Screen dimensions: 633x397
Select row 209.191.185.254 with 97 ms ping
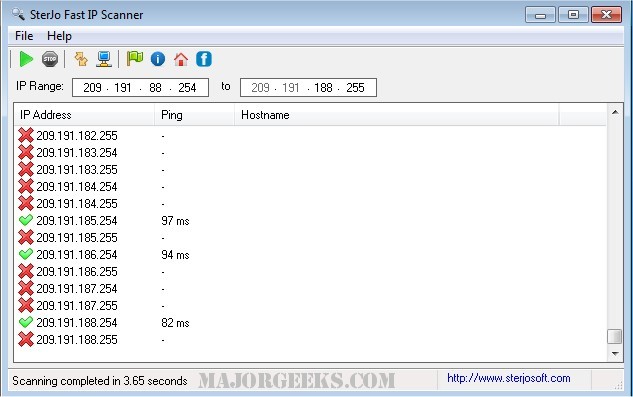pyautogui.click(x=310, y=221)
